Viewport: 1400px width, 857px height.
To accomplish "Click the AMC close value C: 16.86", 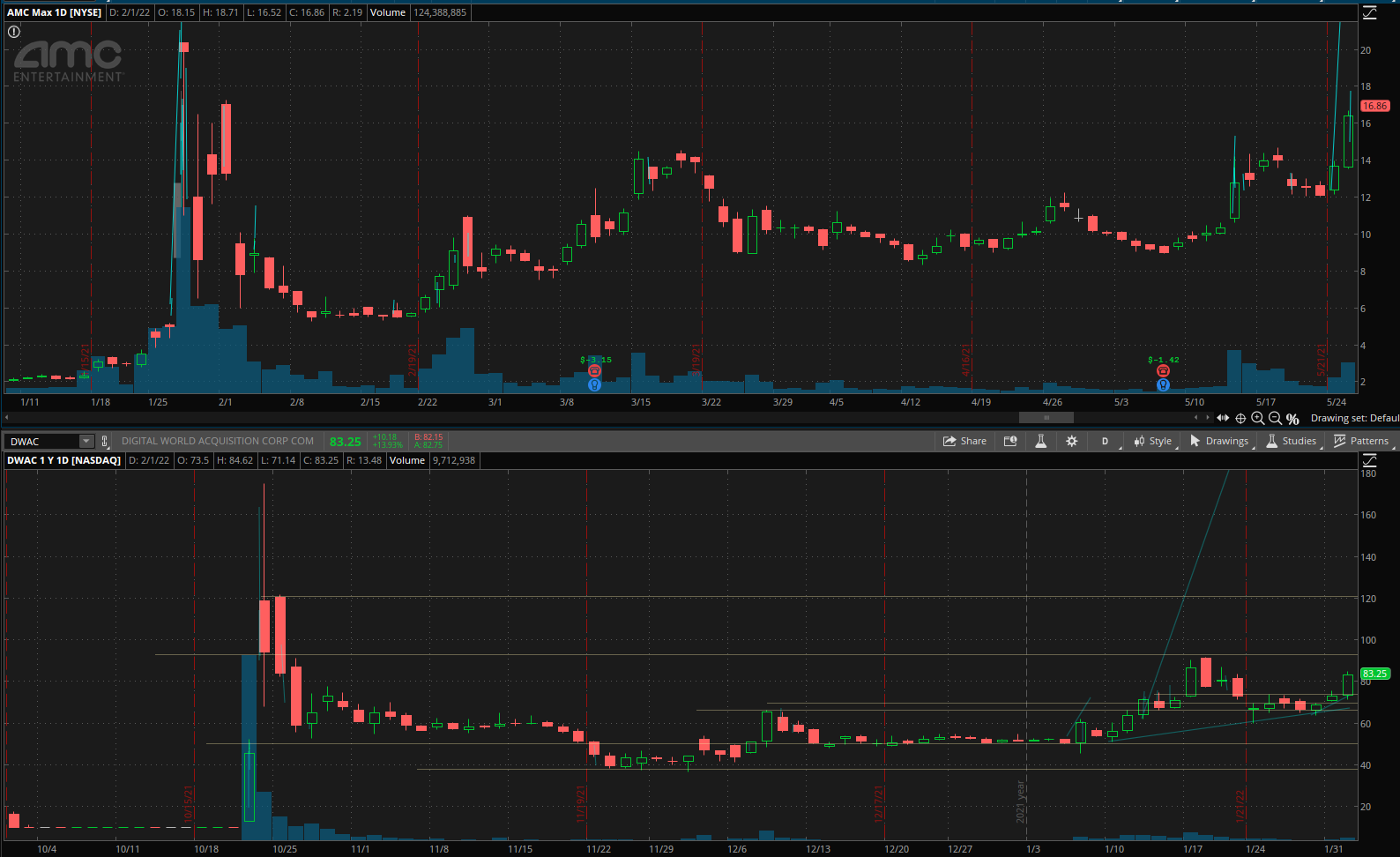I will pos(307,12).
